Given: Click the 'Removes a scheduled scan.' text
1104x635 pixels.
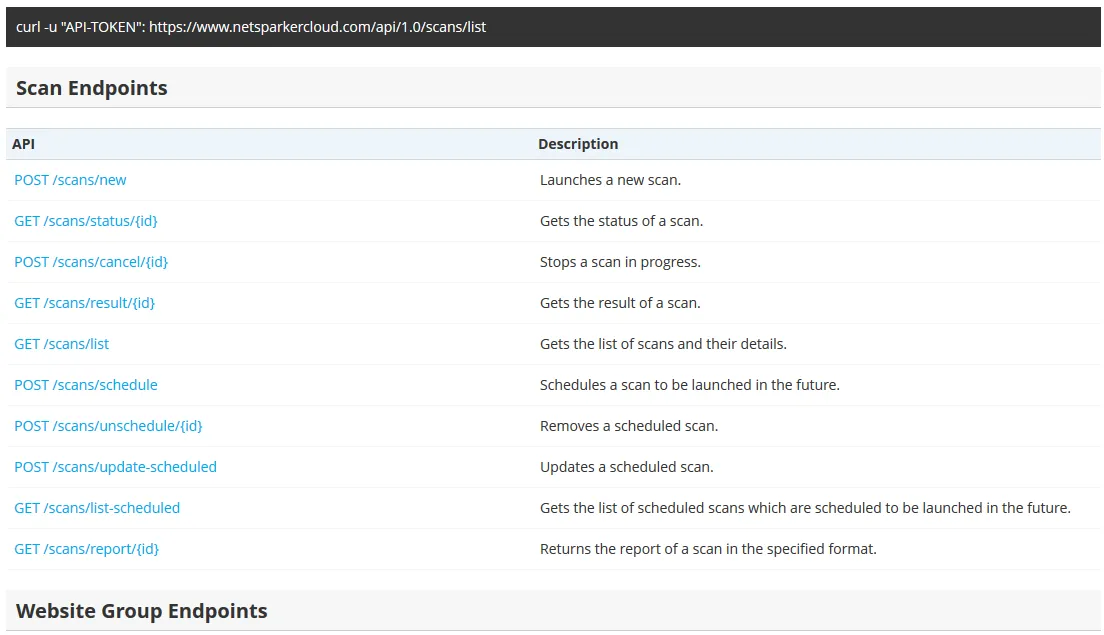Looking at the screenshot, I should pyautogui.click(x=629, y=426).
